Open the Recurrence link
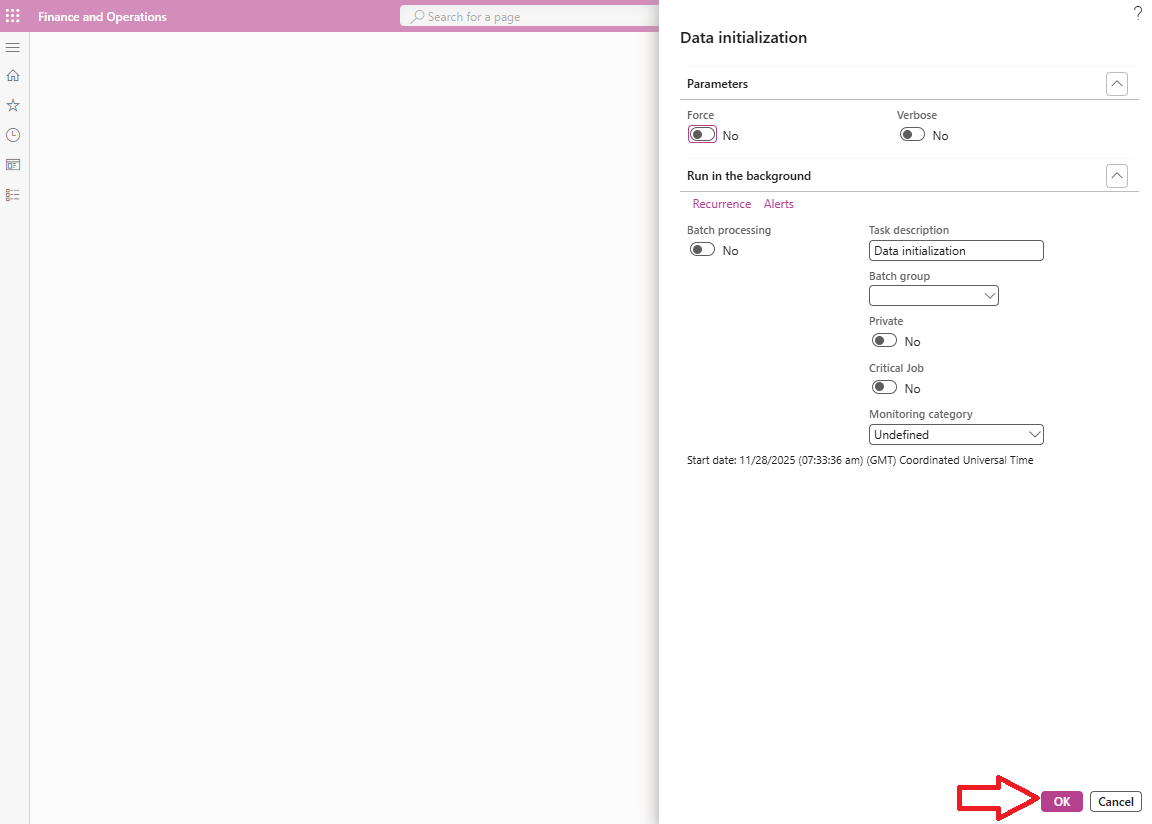 tap(721, 204)
